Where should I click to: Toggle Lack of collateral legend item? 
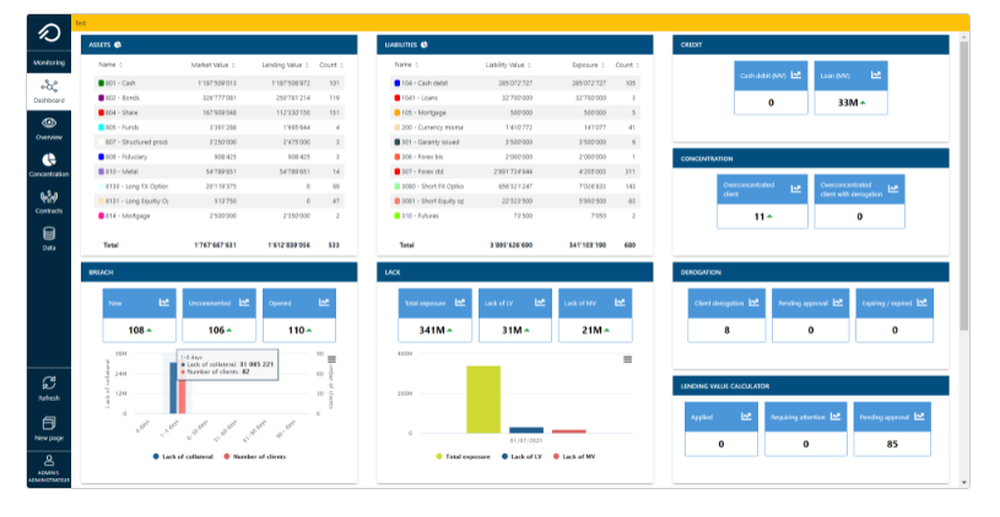tap(183, 456)
